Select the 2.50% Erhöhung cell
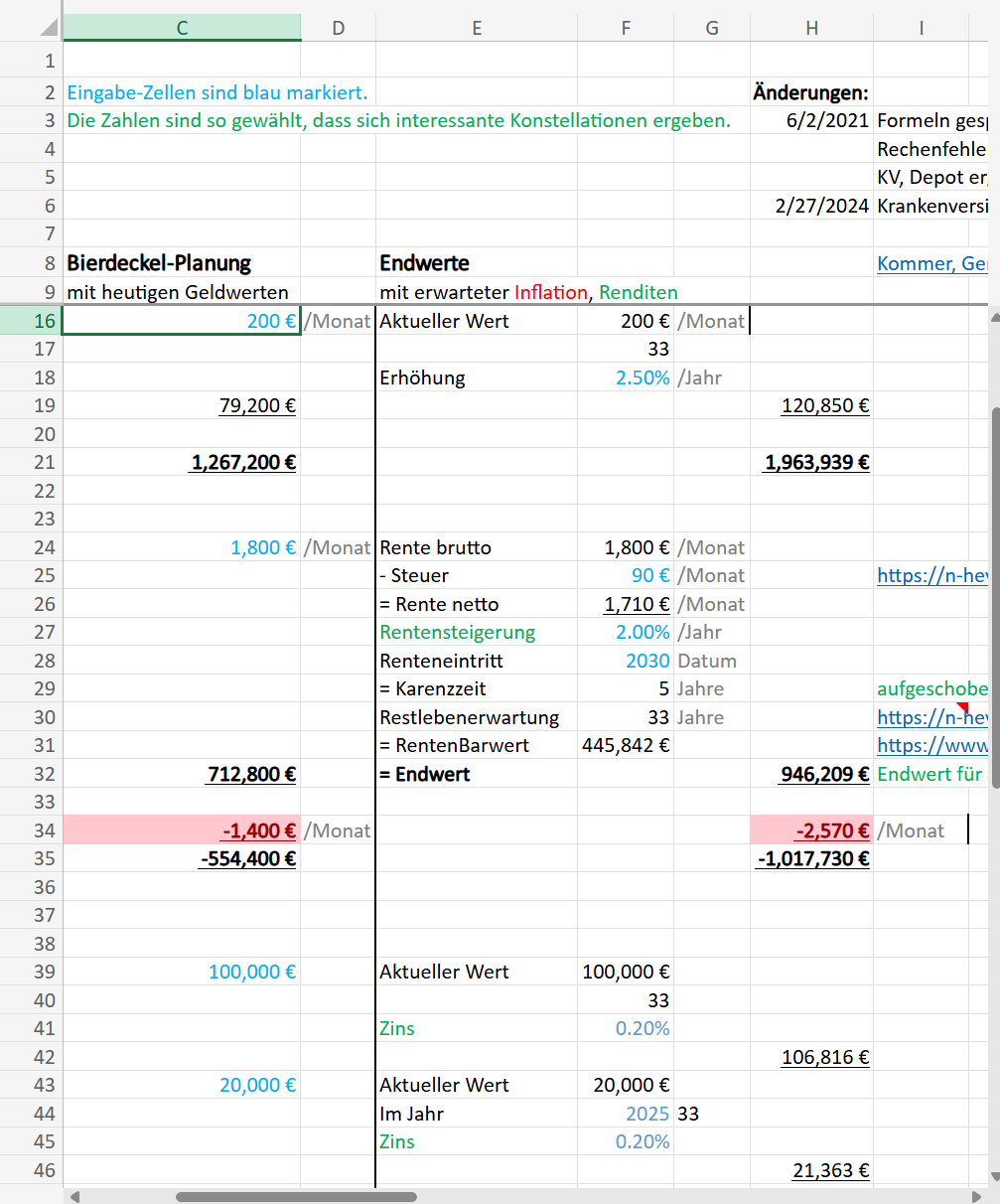Image resolution: width=1000 pixels, height=1204 pixels. (x=626, y=377)
